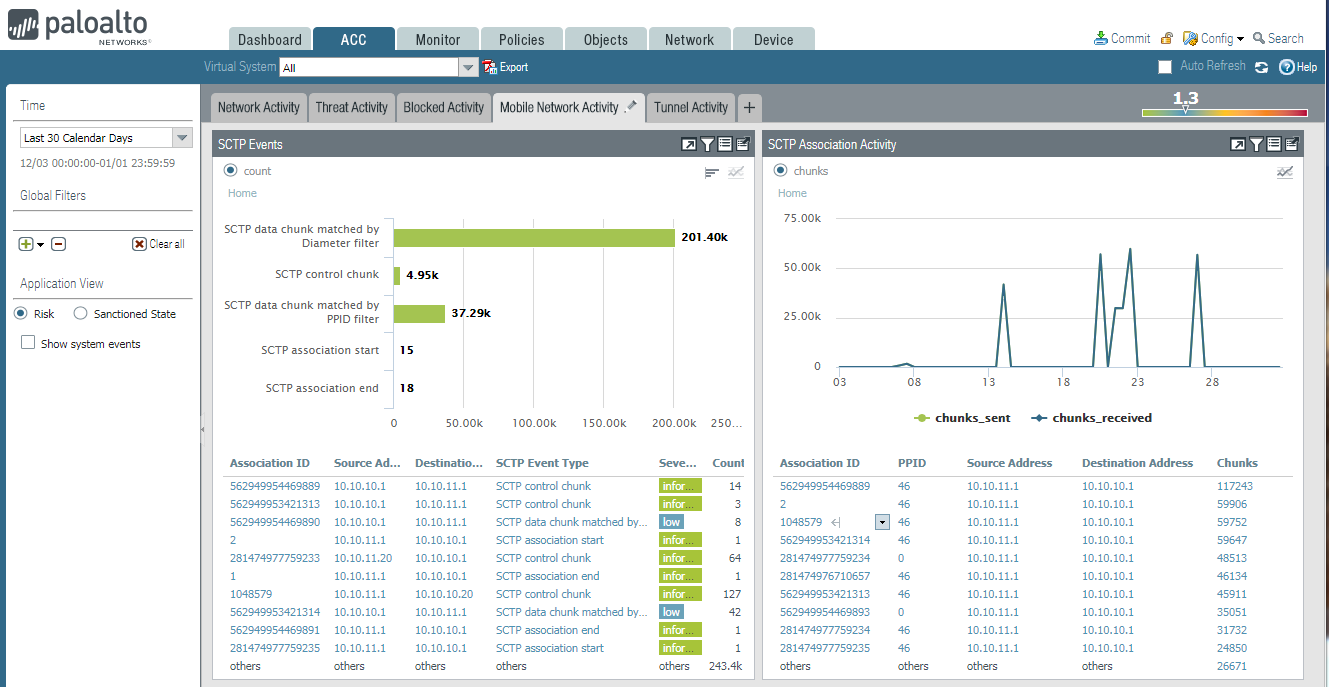Add a new ACC tab with plus

pos(749,108)
